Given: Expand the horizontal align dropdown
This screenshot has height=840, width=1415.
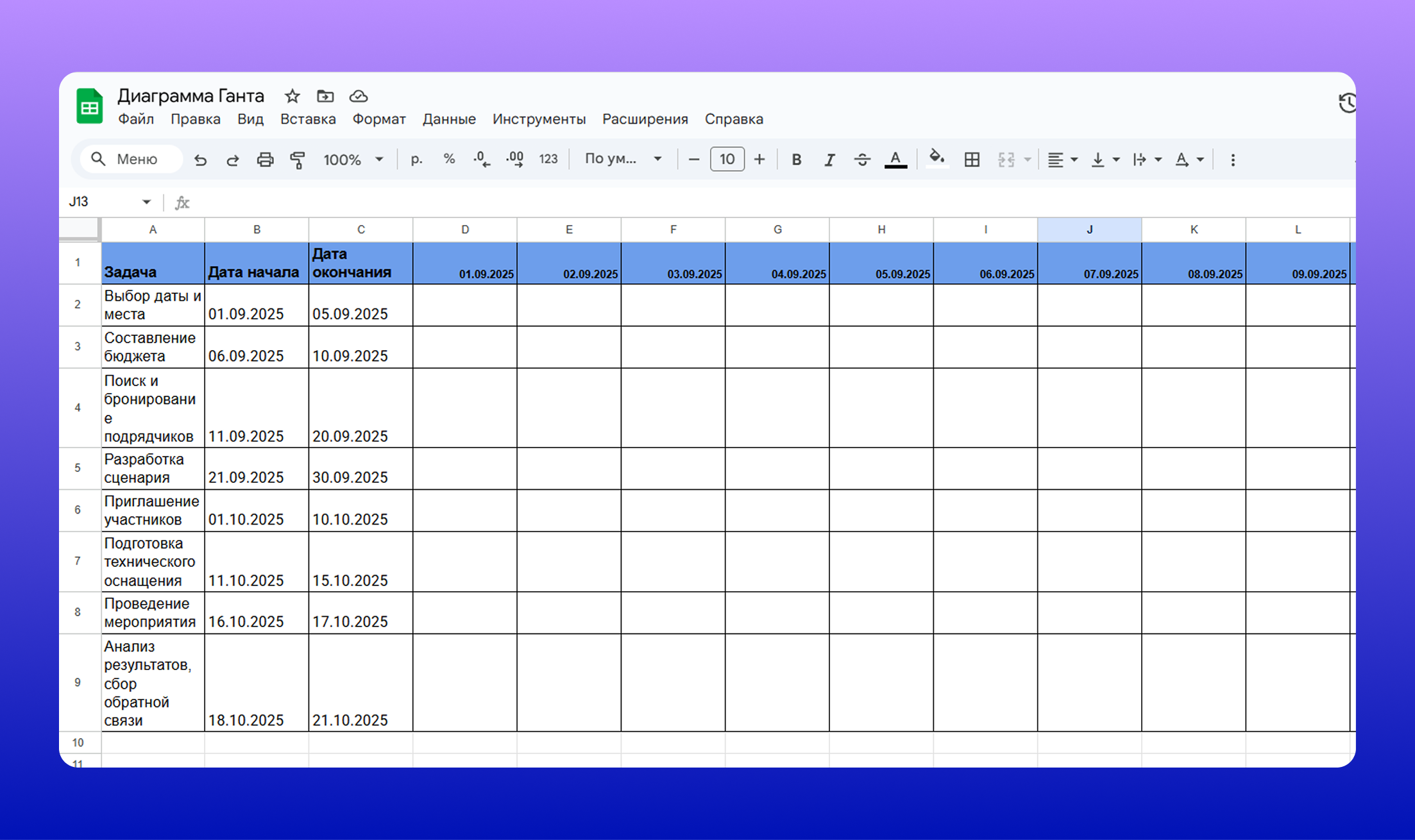Looking at the screenshot, I should pyautogui.click(x=1062, y=160).
